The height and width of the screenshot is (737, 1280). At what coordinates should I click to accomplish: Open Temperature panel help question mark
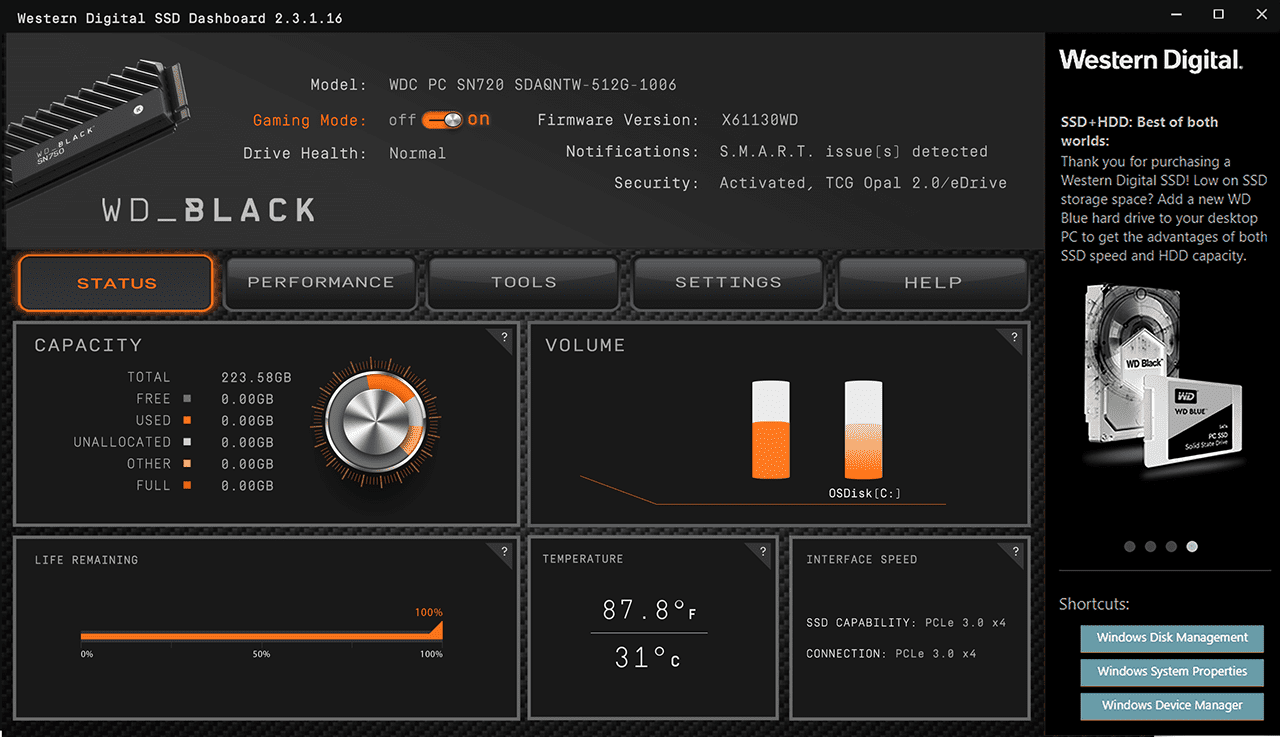[763, 551]
